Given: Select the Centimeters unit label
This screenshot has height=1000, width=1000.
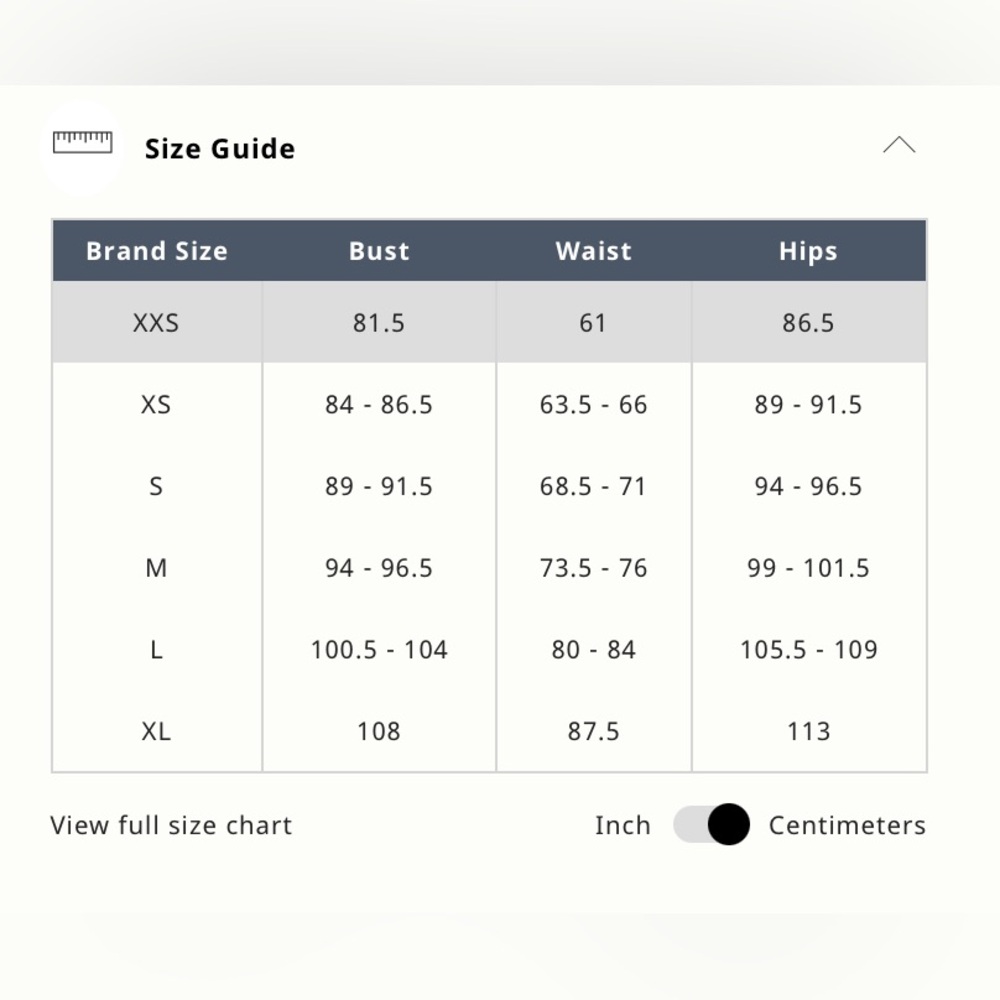Looking at the screenshot, I should 847,825.
